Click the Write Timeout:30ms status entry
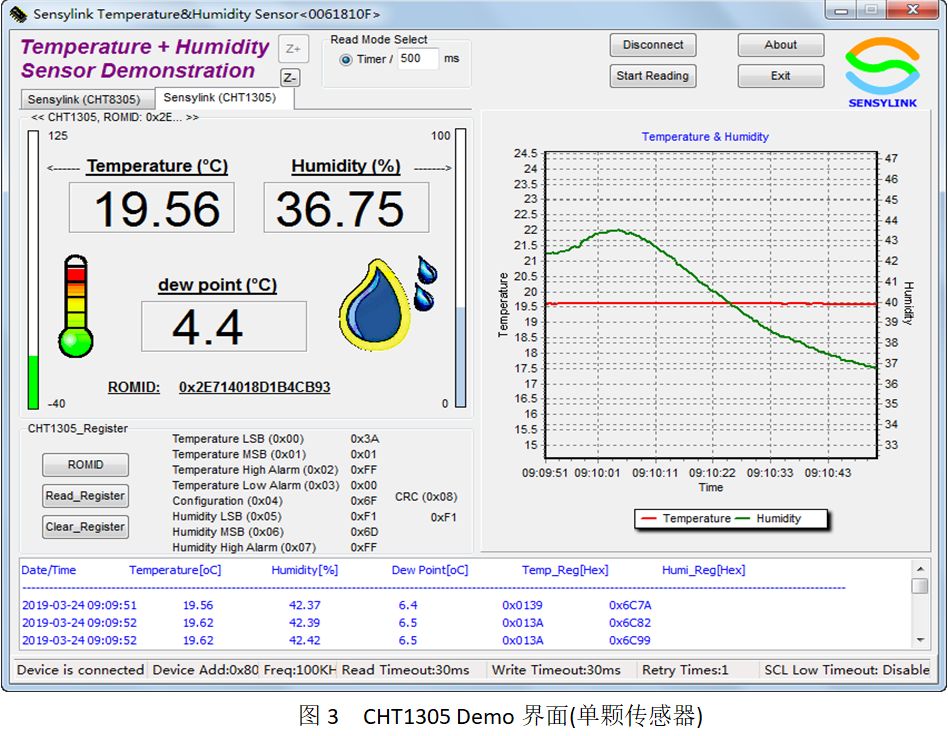 click(556, 670)
